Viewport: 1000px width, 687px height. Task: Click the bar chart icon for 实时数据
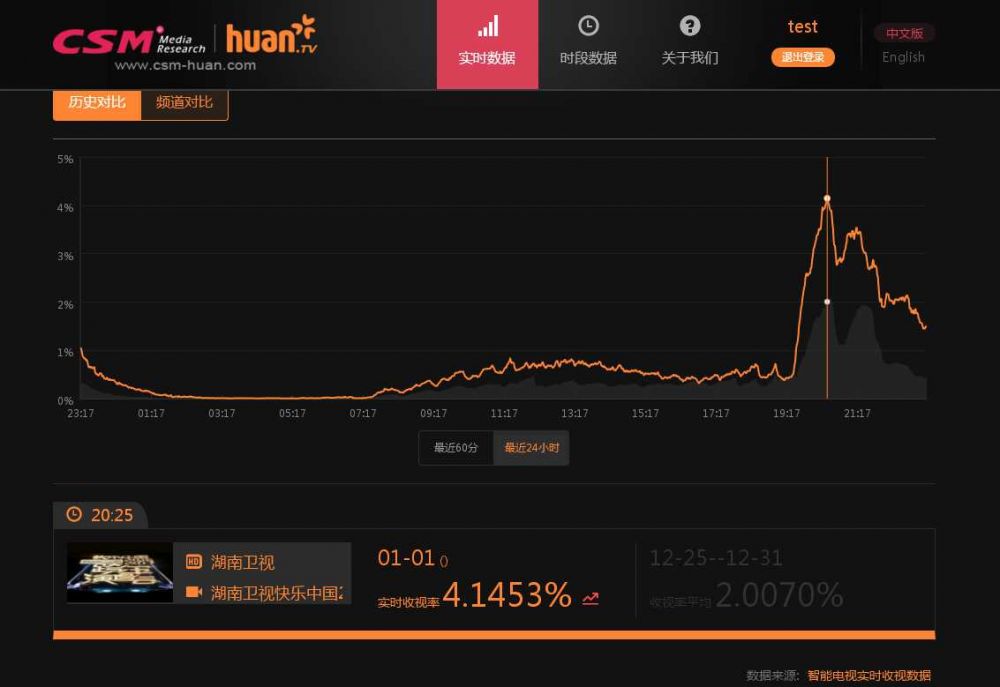[487, 27]
